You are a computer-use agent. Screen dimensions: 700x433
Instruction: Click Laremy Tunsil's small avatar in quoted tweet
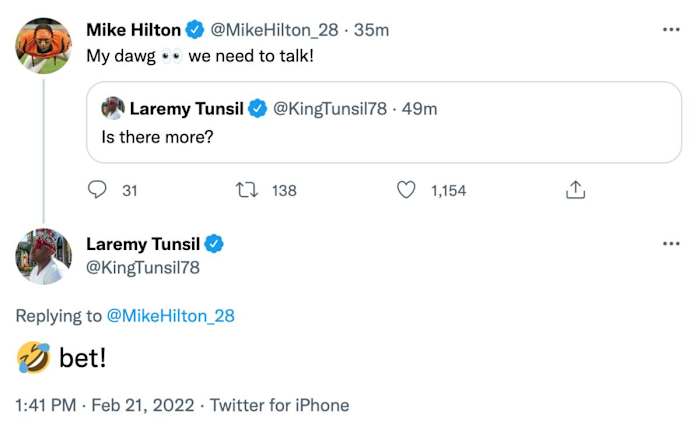[x=113, y=108]
